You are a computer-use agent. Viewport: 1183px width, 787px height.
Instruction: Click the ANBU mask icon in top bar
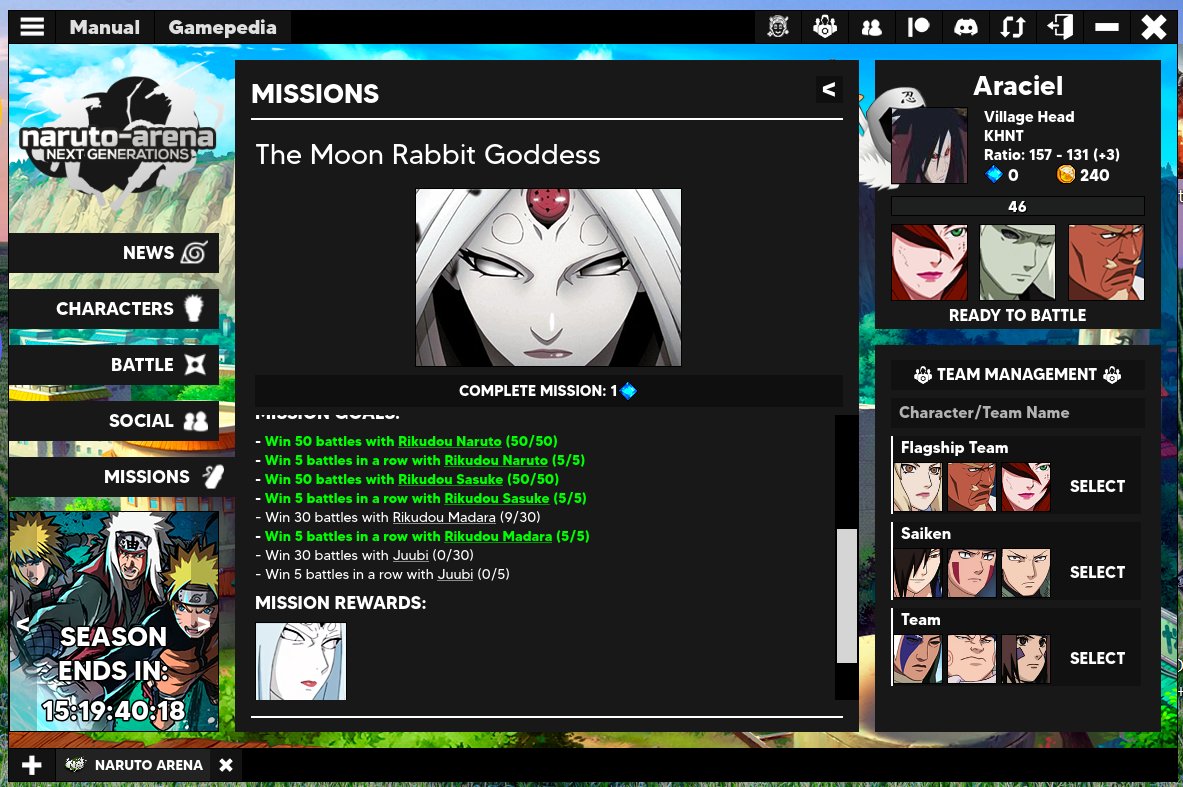point(778,27)
